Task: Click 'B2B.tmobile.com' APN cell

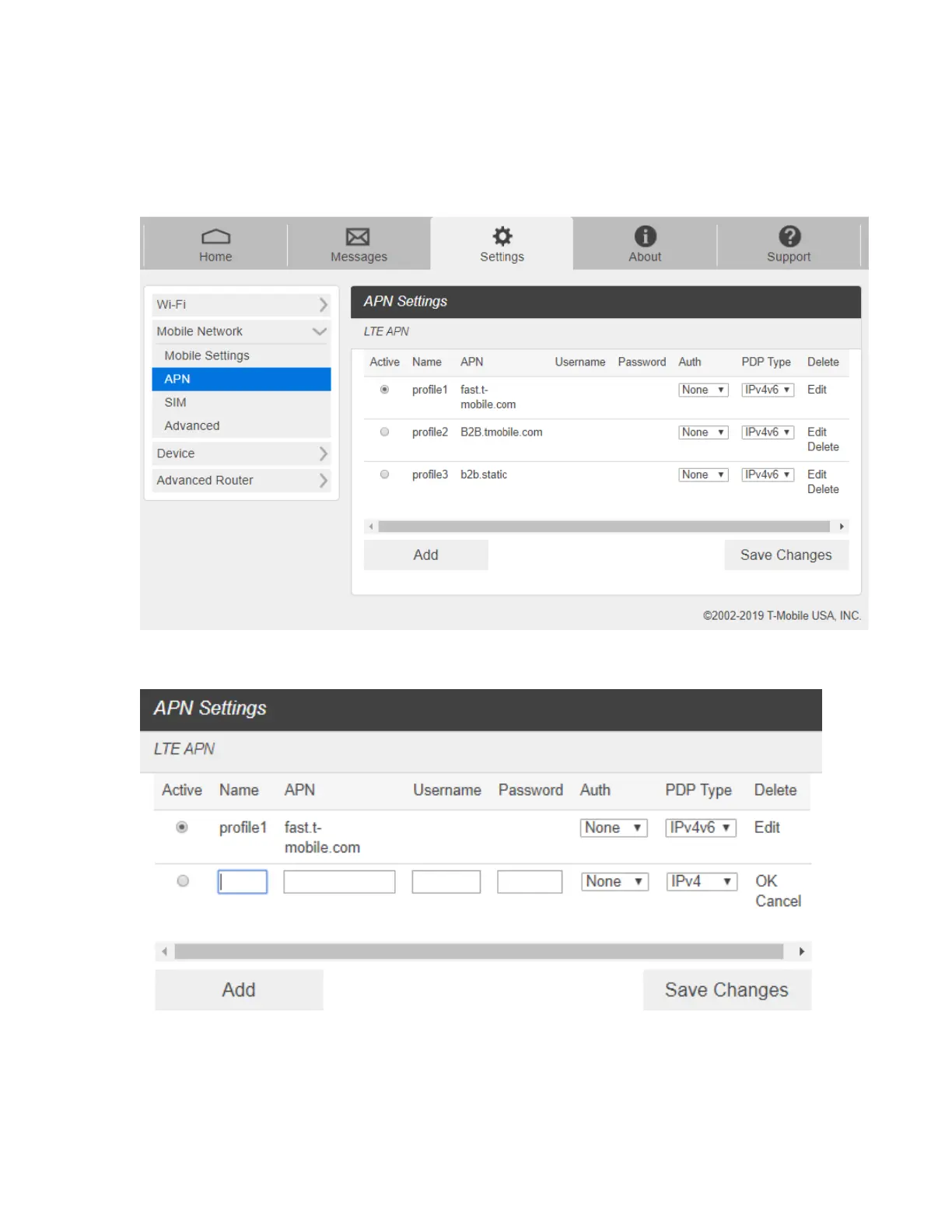Action: point(502,432)
